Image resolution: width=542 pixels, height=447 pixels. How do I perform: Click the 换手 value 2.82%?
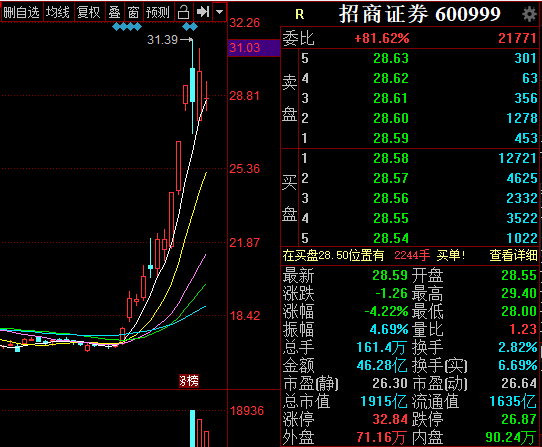click(x=517, y=347)
